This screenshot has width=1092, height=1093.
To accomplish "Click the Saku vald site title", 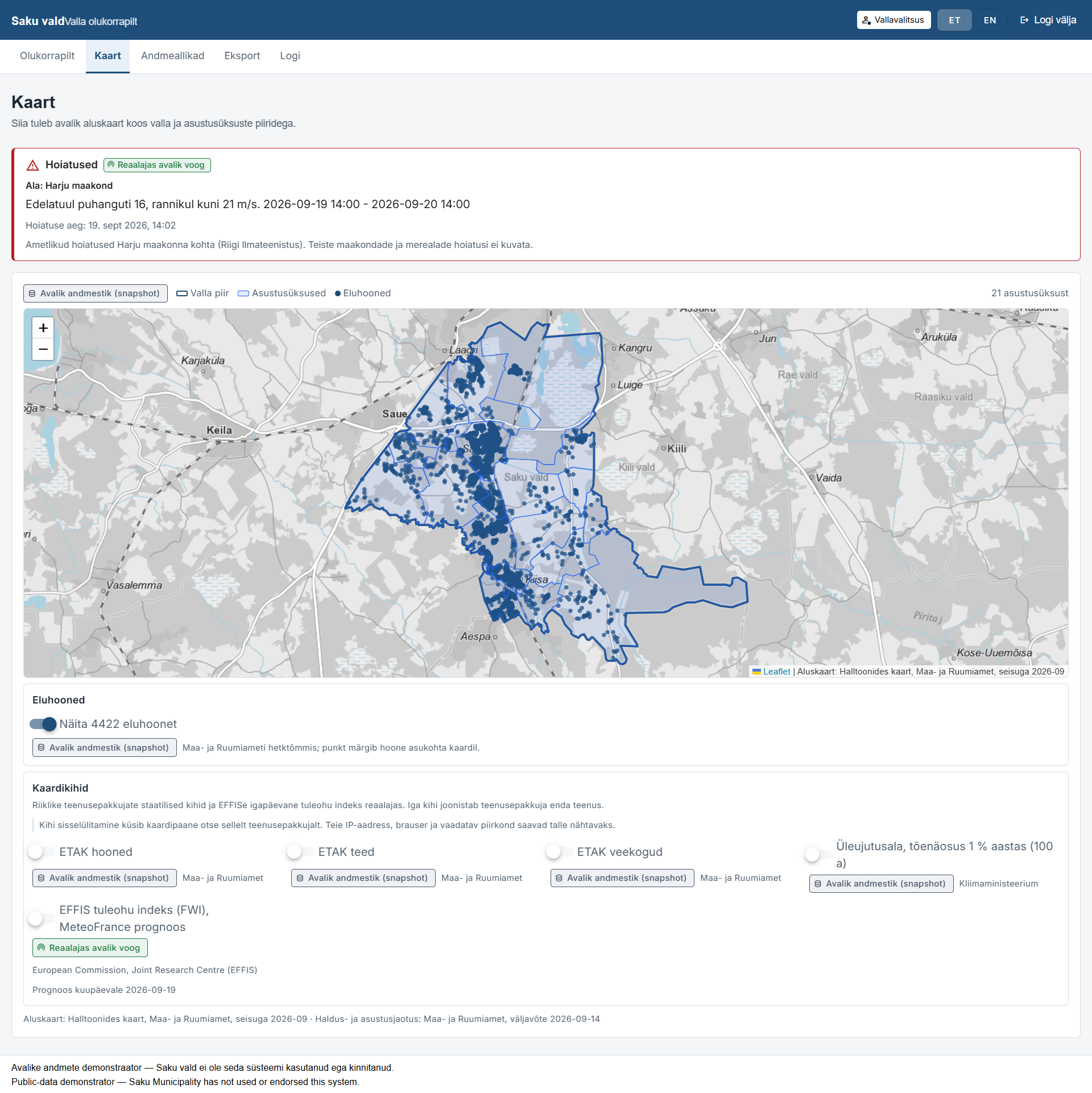I will pyautogui.click(x=38, y=21).
